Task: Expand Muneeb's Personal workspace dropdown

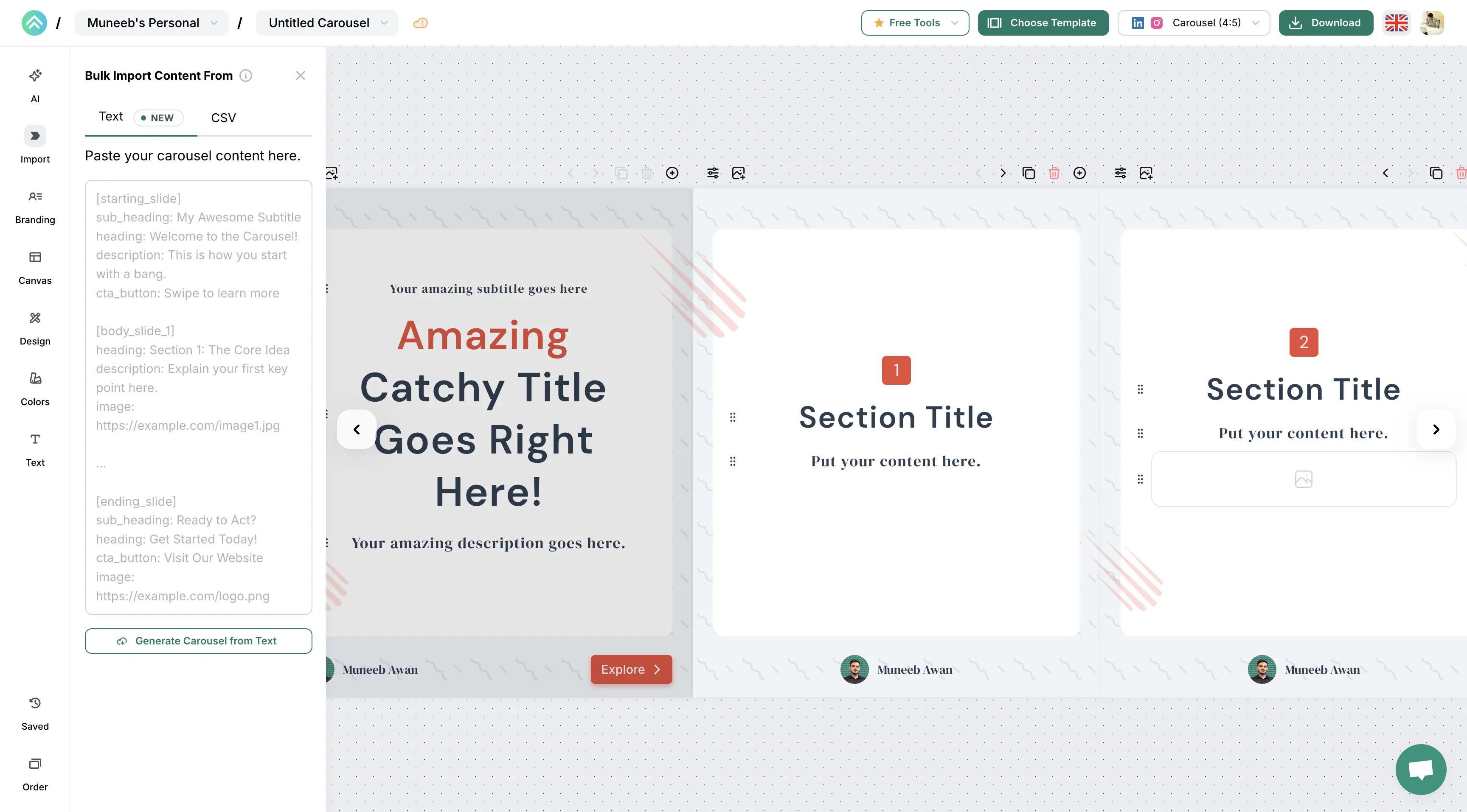Action: pos(152,23)
